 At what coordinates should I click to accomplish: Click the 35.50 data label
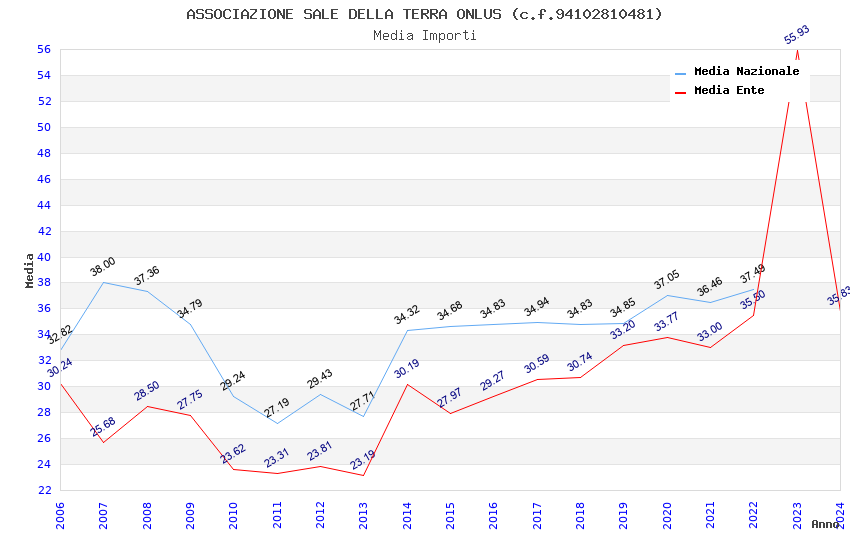click(753, 300)
